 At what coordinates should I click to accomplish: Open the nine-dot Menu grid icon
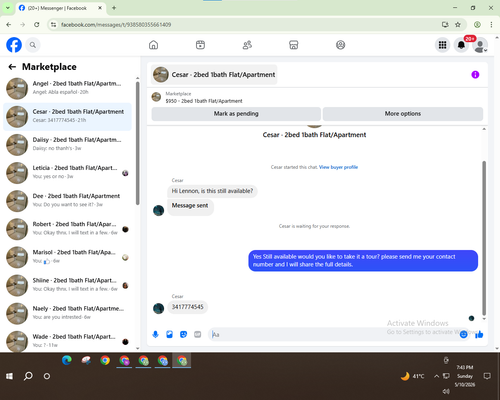[x=442, y=45]
